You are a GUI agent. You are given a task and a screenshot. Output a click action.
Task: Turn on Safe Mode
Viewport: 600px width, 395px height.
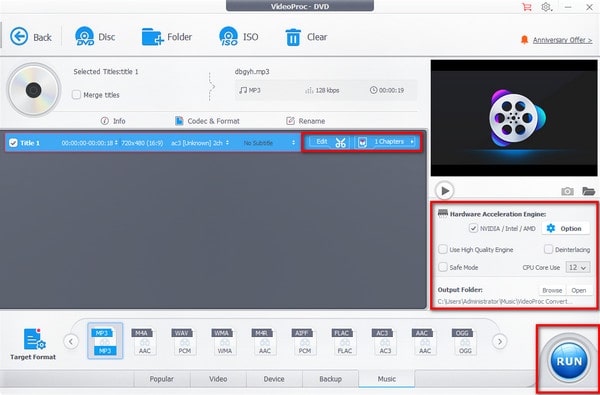tap(443, 267)
